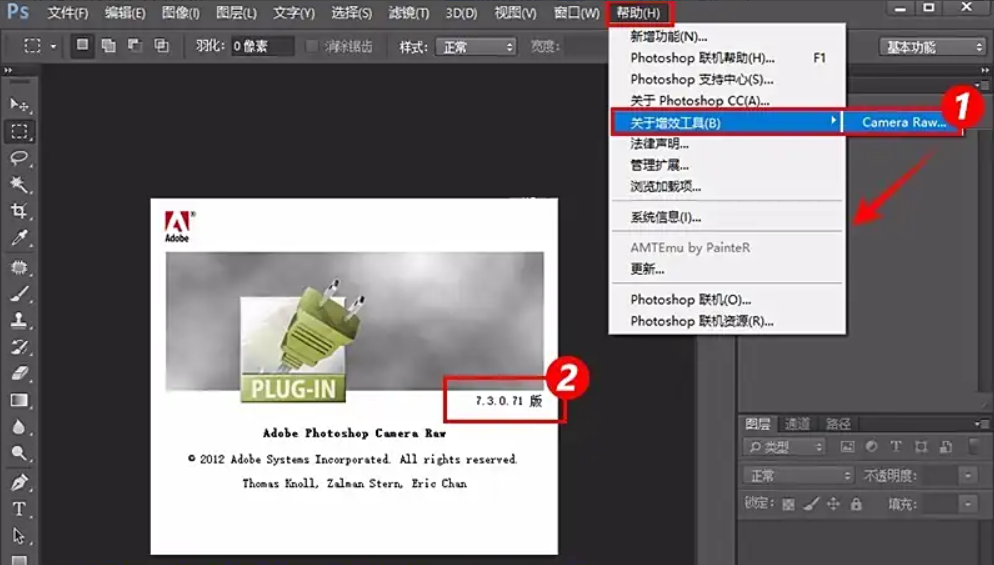Open 系统信息 from the Help menu

[665, 217]
